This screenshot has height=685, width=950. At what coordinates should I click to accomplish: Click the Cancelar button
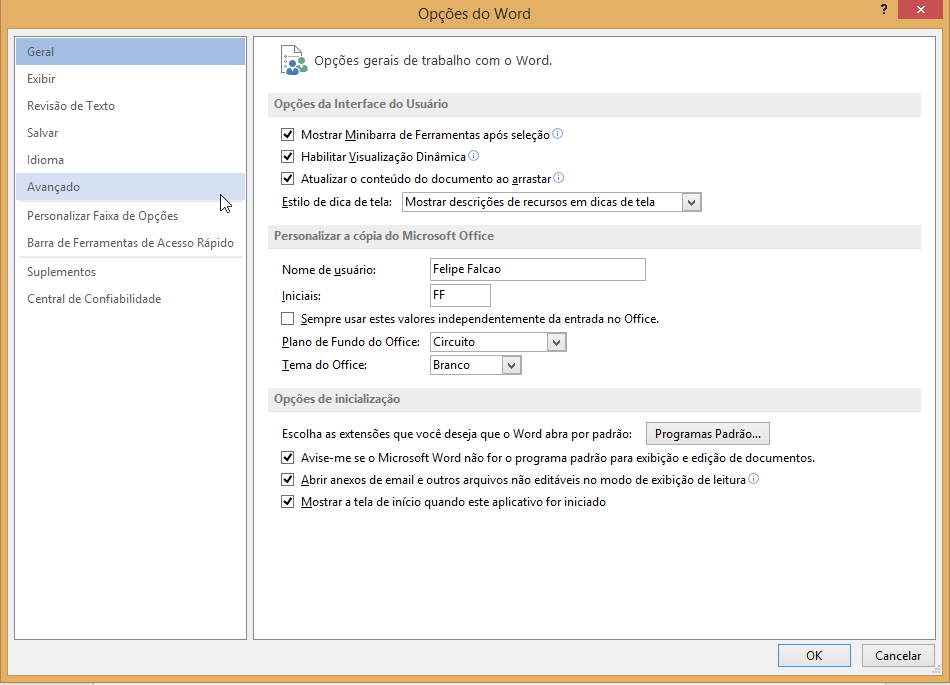point(898,655)
